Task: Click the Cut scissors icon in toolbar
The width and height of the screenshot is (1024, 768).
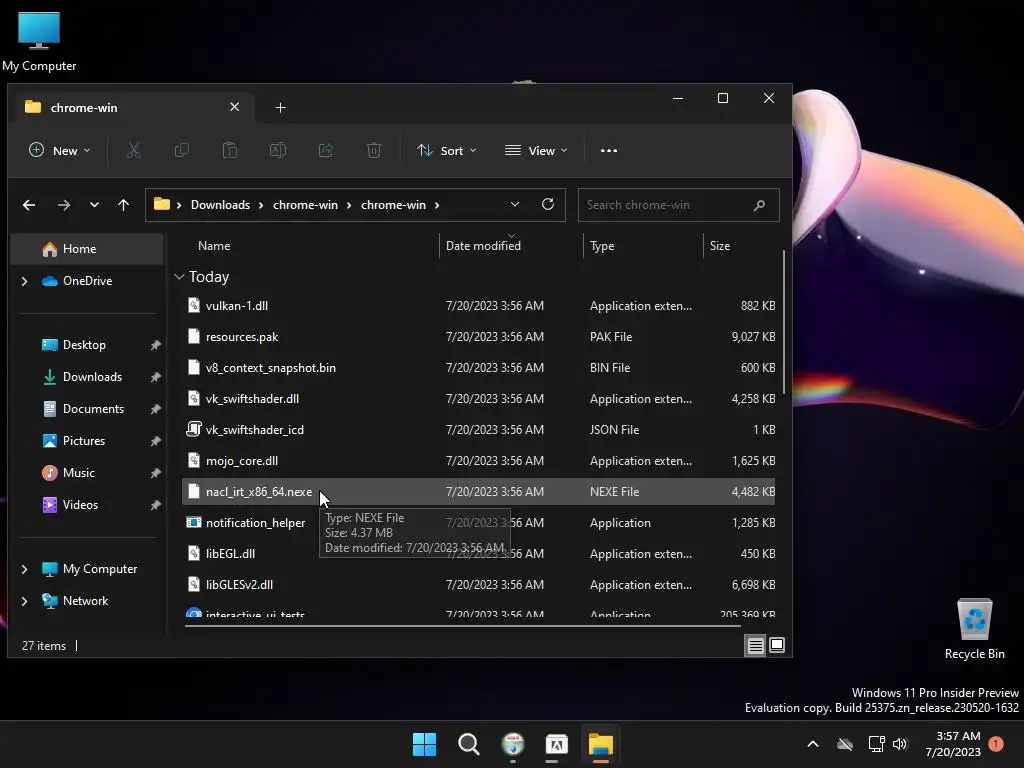Action: [133, 151]
